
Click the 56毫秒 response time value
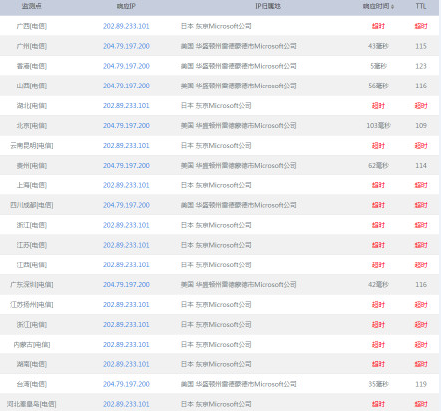point(378,86)
